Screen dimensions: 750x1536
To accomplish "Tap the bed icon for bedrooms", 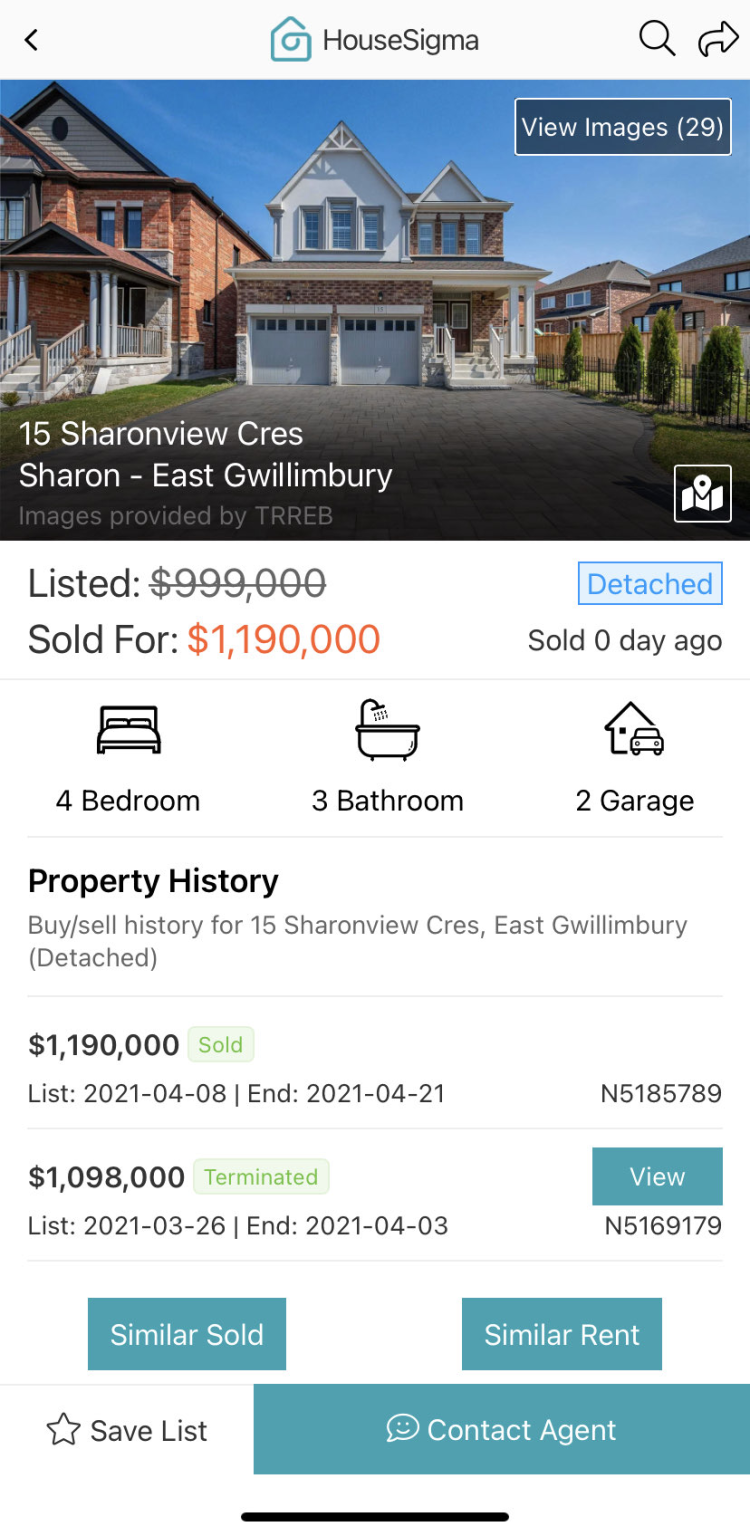I will click(x=128, y=730).
